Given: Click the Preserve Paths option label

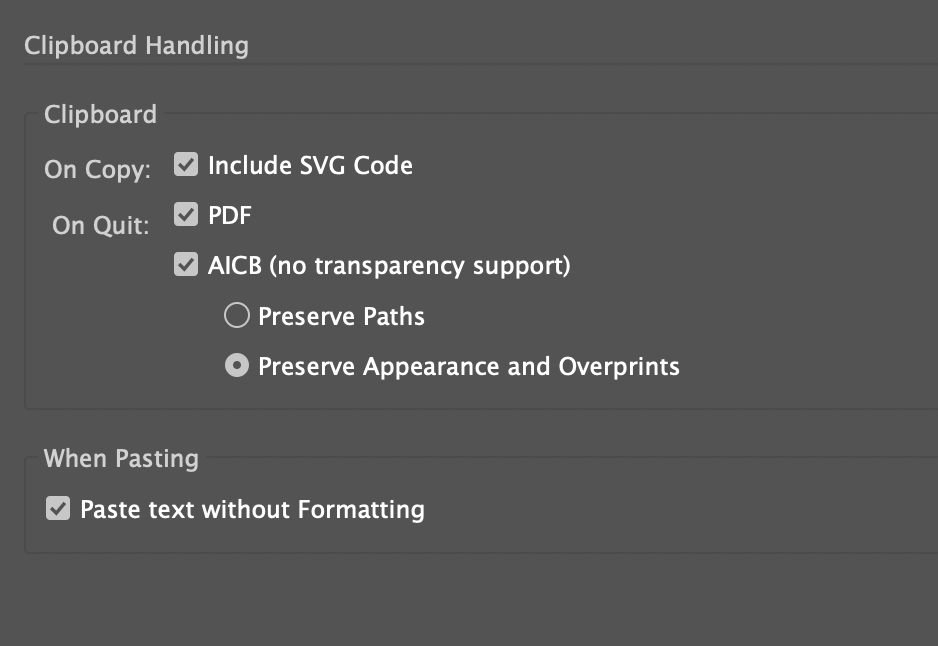Looking at the screenshot, I should 341,316.
